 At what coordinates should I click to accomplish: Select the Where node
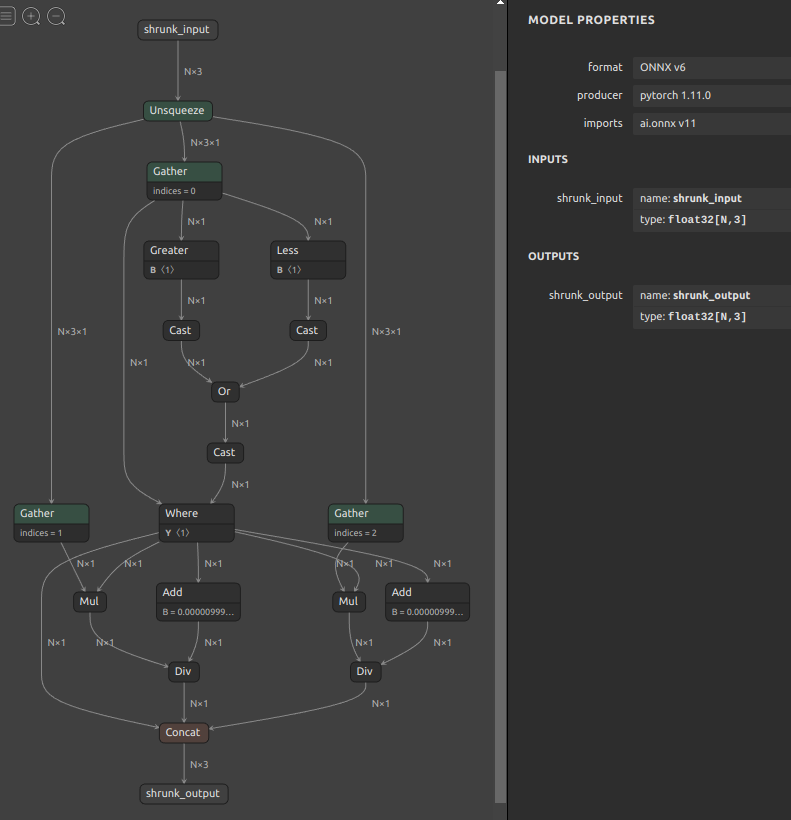[x=197, y=522]
